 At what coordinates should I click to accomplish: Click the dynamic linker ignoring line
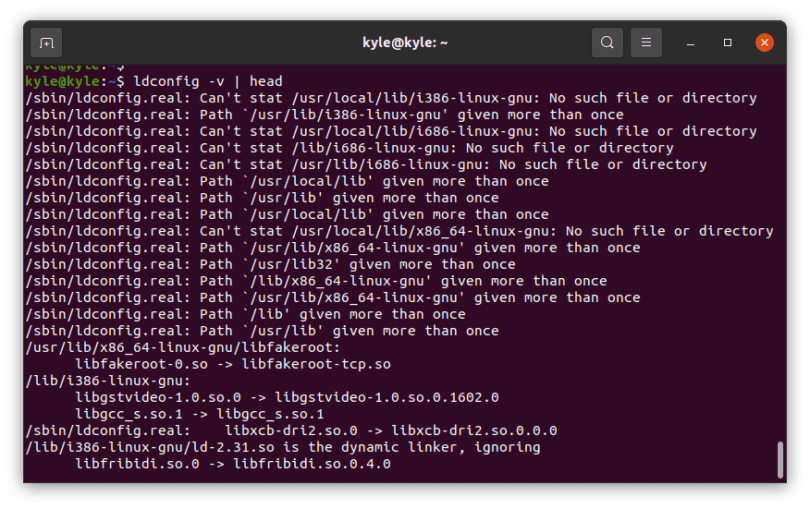tap(283, 447)
